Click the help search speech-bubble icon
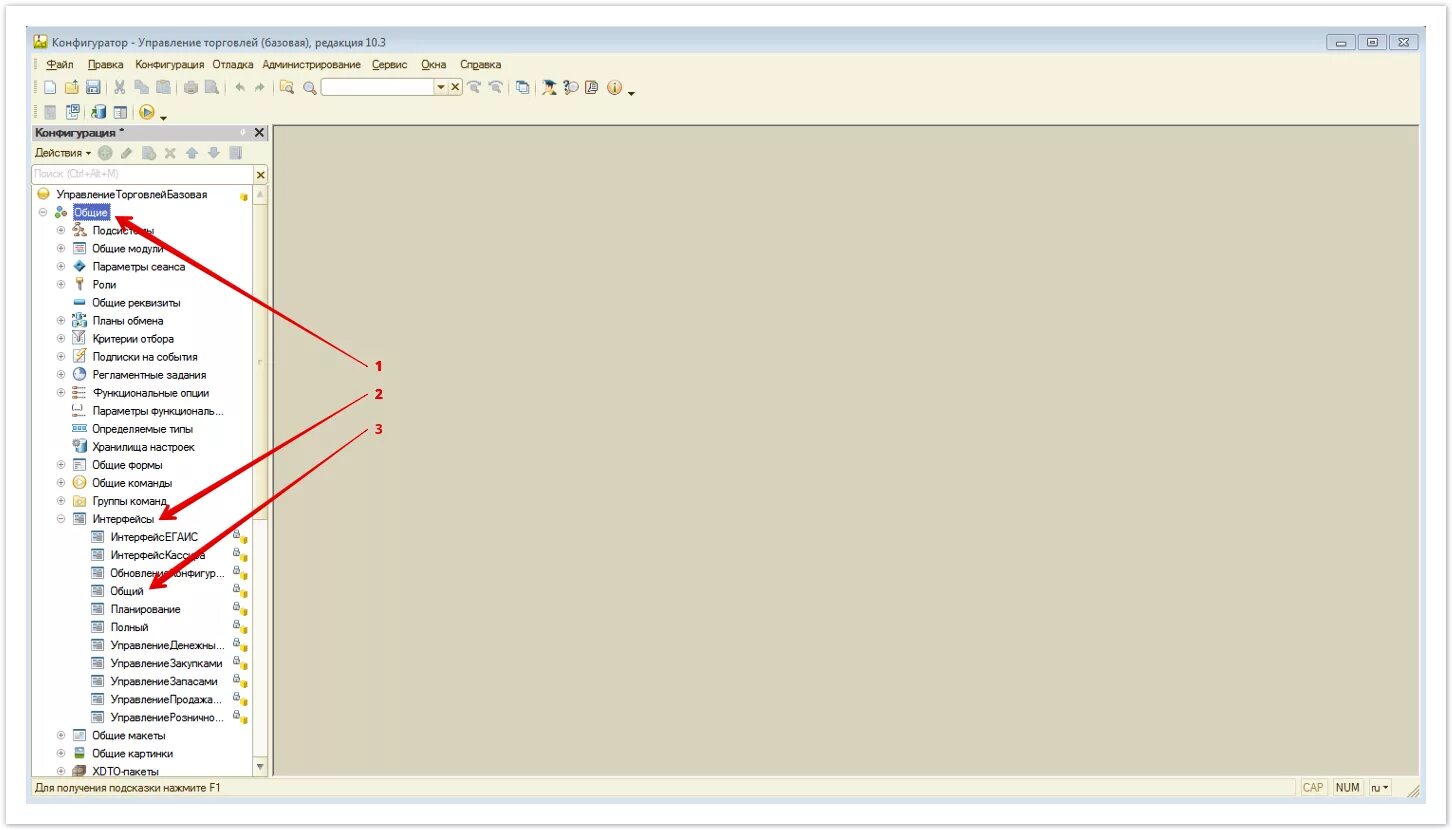Viewport: 1452px width, 830px height. point(571,87)
